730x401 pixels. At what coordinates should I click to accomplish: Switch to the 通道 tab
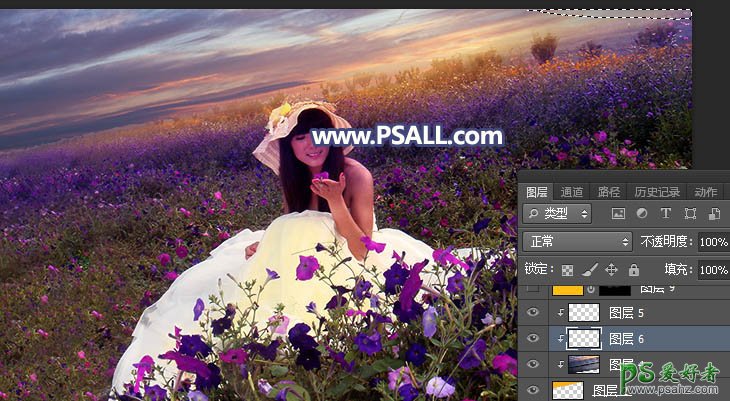[572, 192]
